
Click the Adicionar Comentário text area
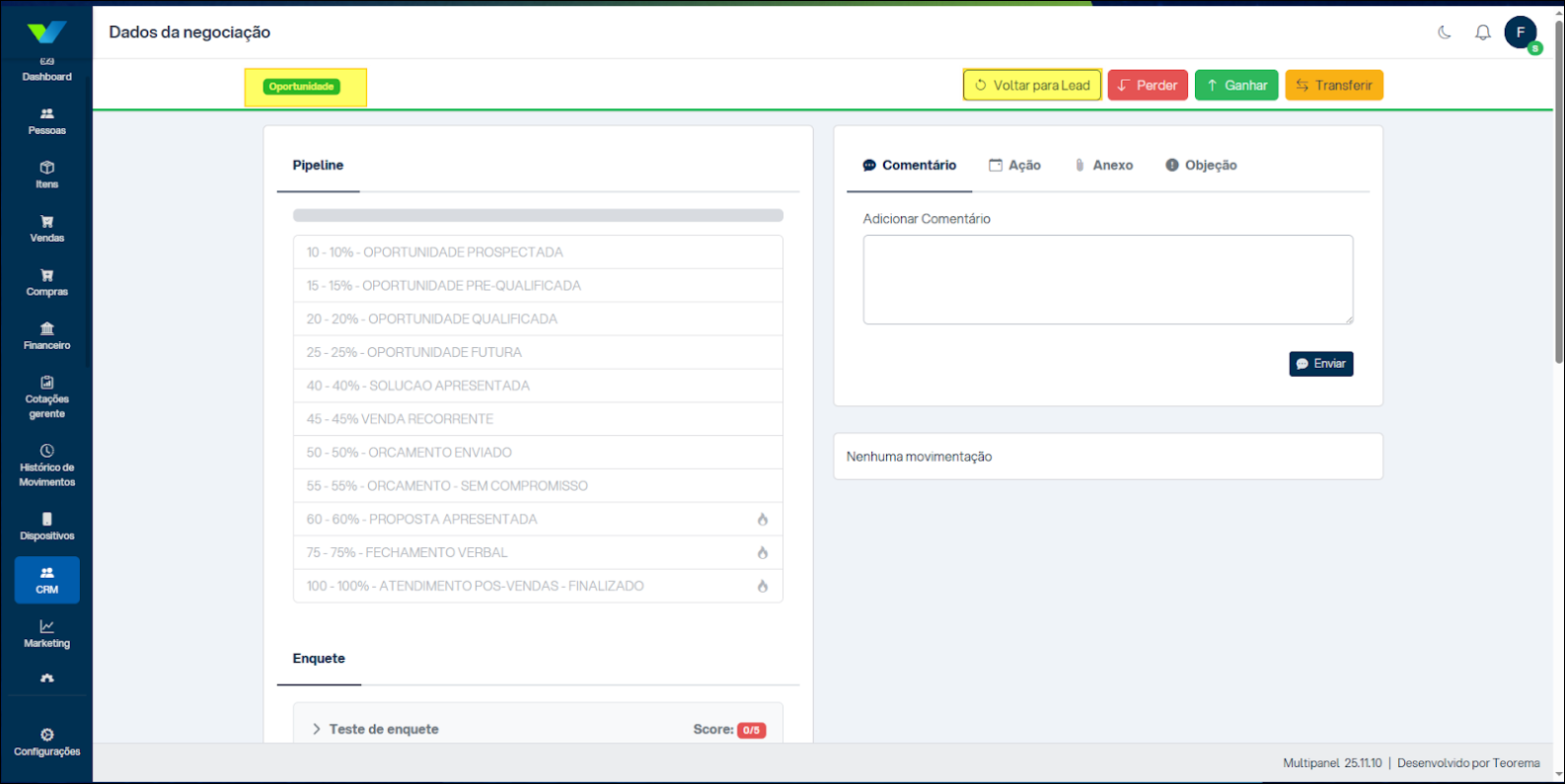[x=1107, y=279]
